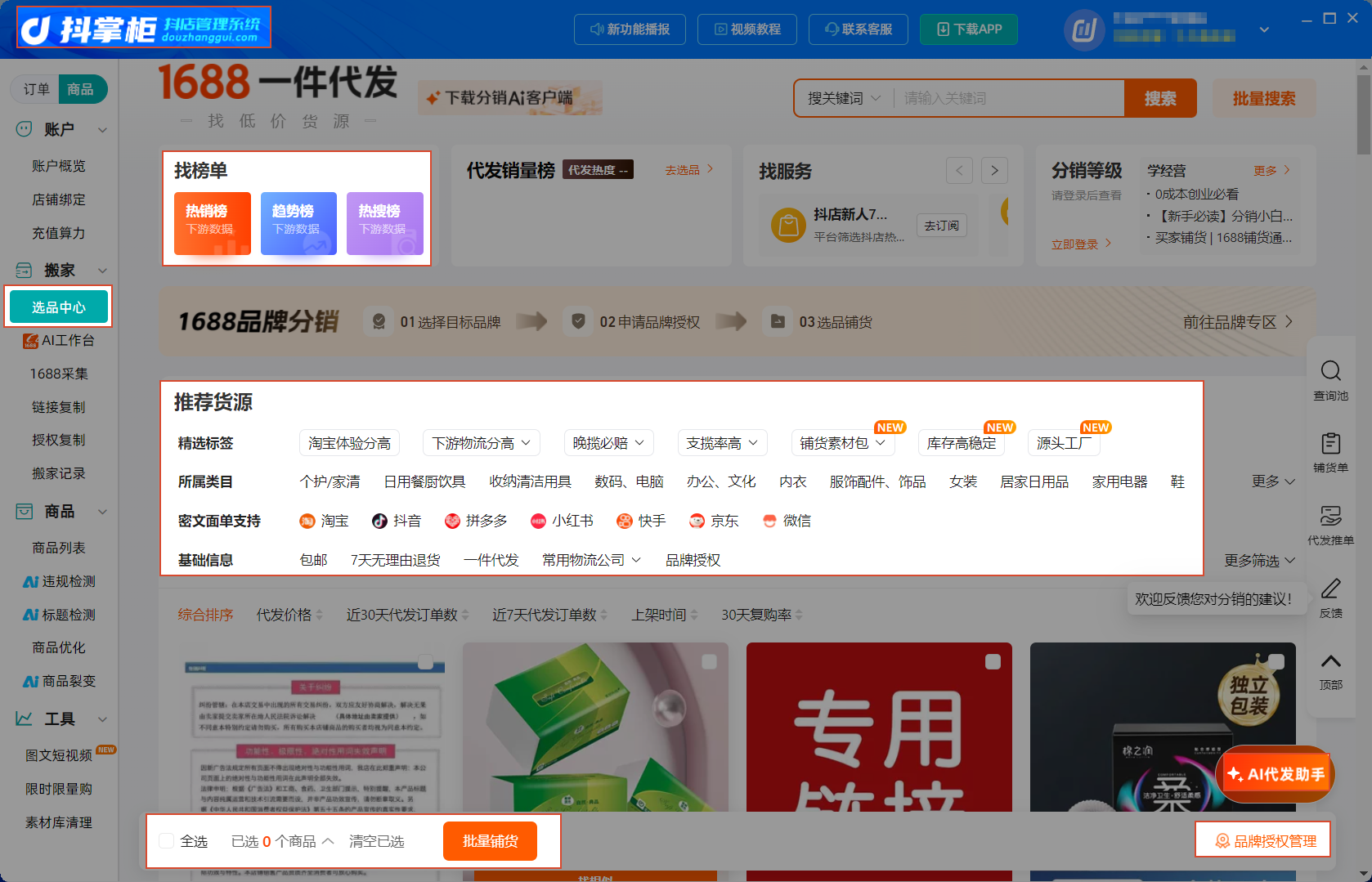
Task: Click the user avatar icon in header
Action: [x=1084, y=30]
